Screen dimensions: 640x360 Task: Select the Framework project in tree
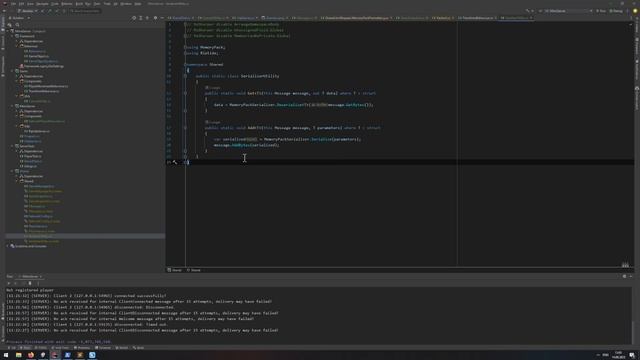27,36
